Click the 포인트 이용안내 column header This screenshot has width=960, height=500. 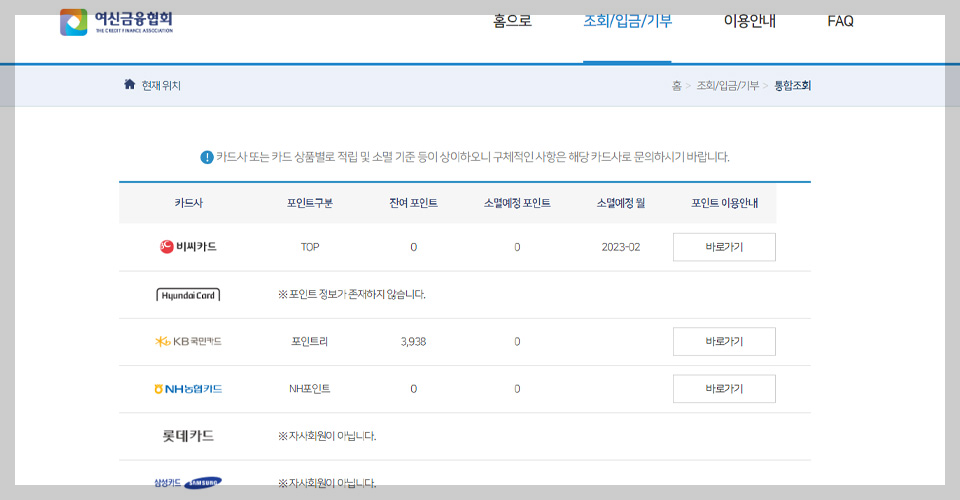point(724,203)
